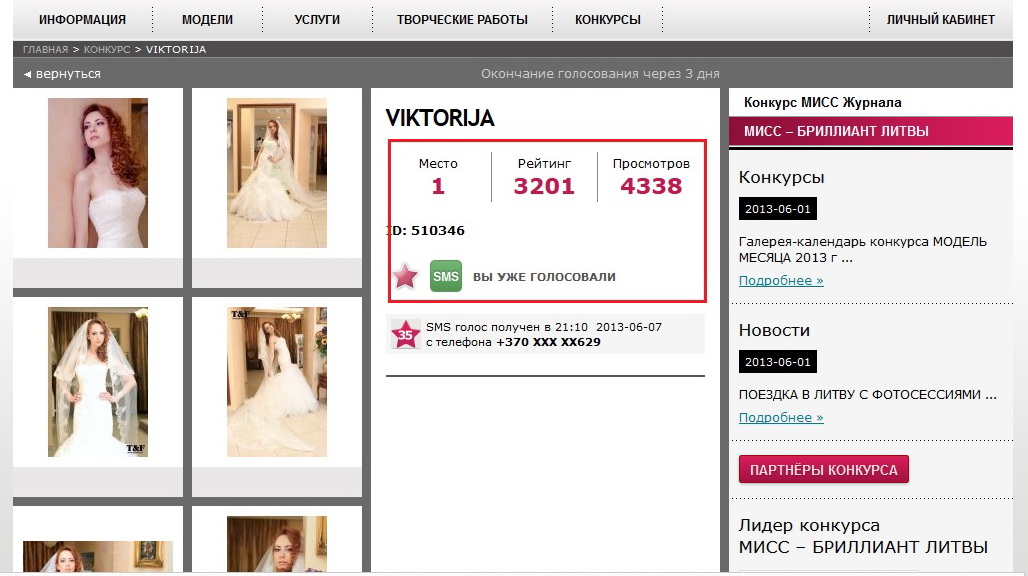1028x576 pixels.
Task: Open the veil bride photo thumbnail
Action: [x=98, y=382]
